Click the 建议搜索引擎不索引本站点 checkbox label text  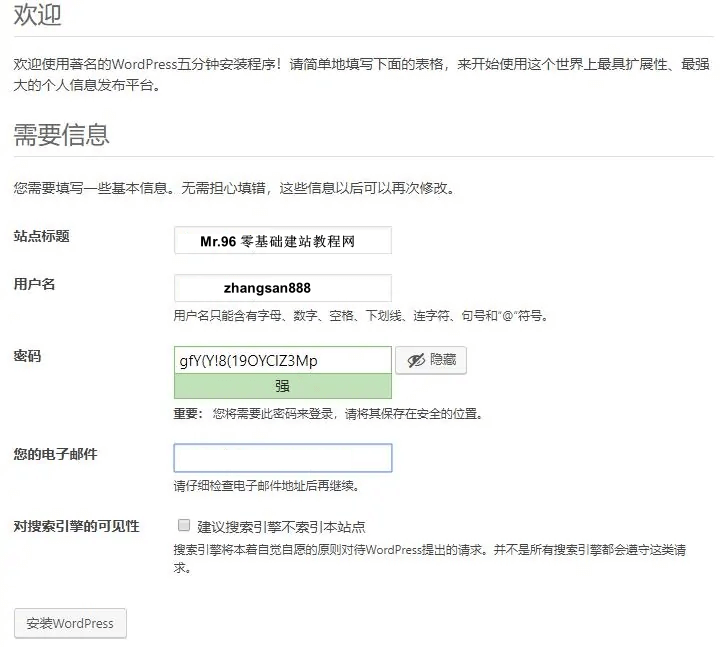[281, 527]
